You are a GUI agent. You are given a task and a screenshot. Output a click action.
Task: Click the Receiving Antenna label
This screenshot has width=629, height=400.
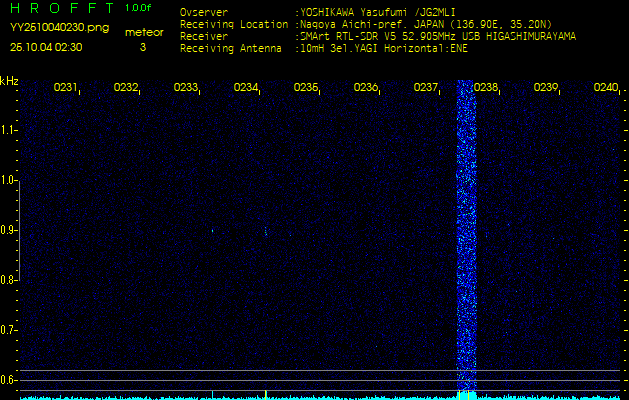[x=231, y=49]
